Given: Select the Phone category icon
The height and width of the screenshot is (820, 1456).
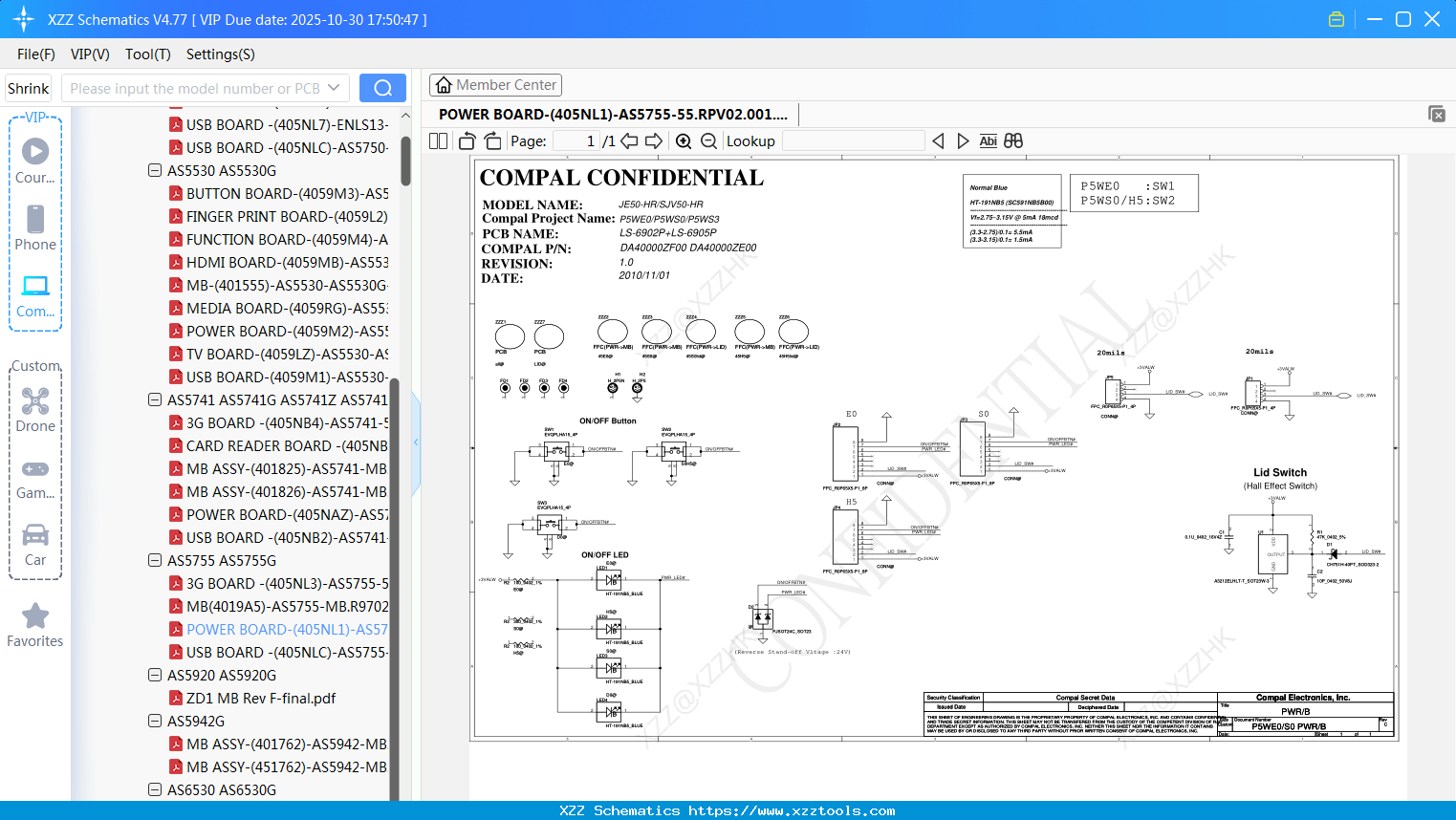Looking at the screenshot, I should (35, 227).
